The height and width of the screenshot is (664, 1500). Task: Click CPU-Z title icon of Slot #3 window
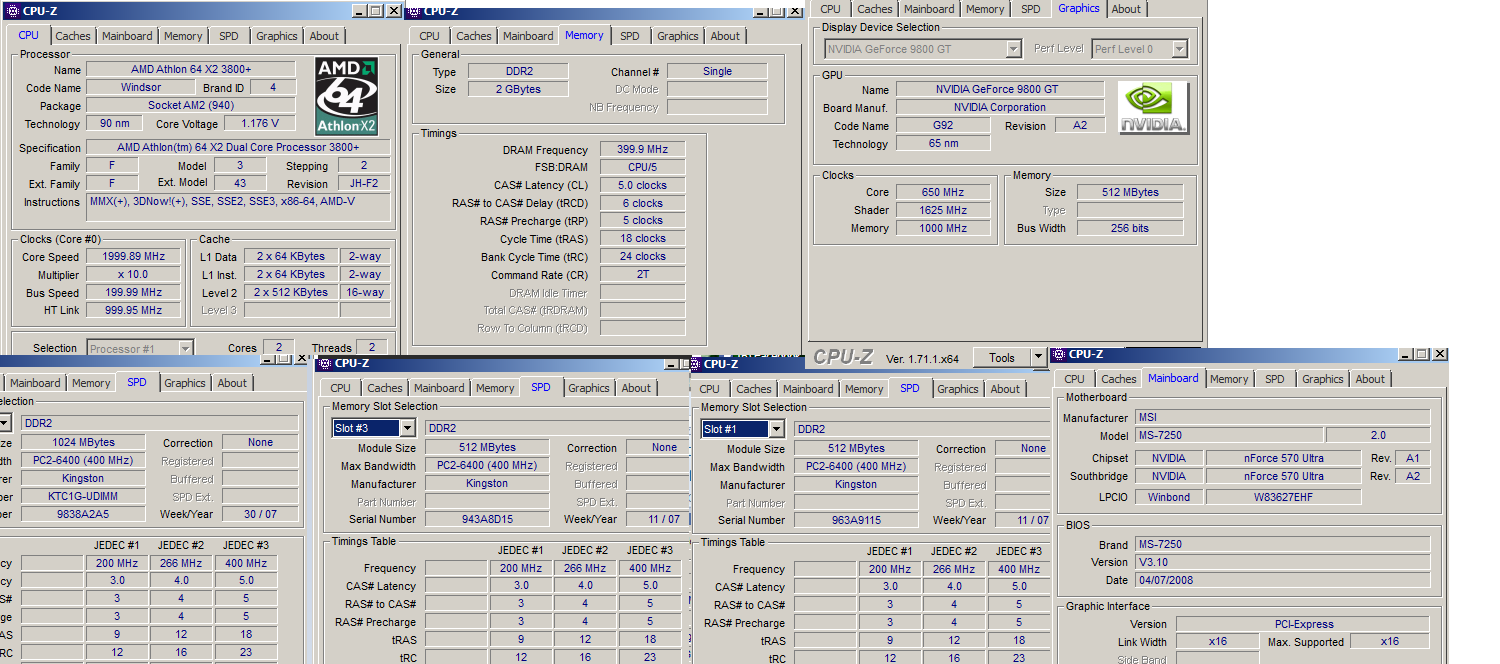(325, 364)
